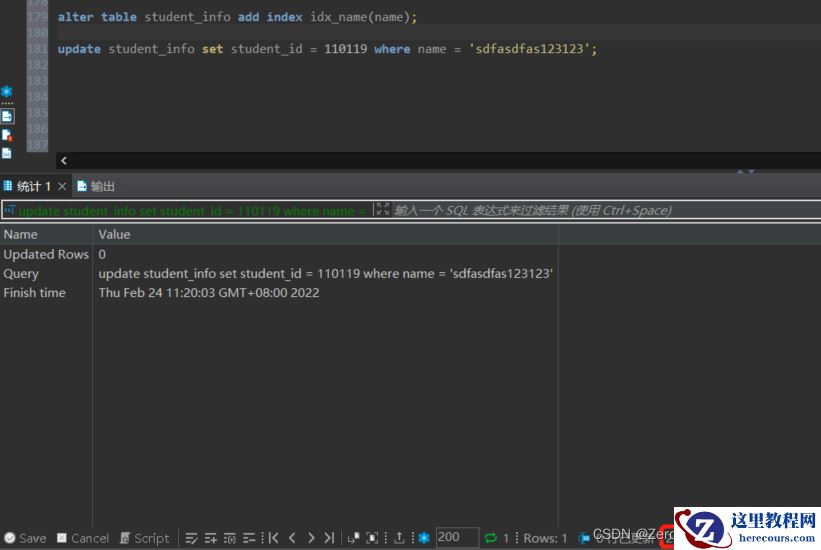Expand the filter panel with the maximize icon
Image resolution: width=821 pixels, height=550 pixels.
(383, 210)
